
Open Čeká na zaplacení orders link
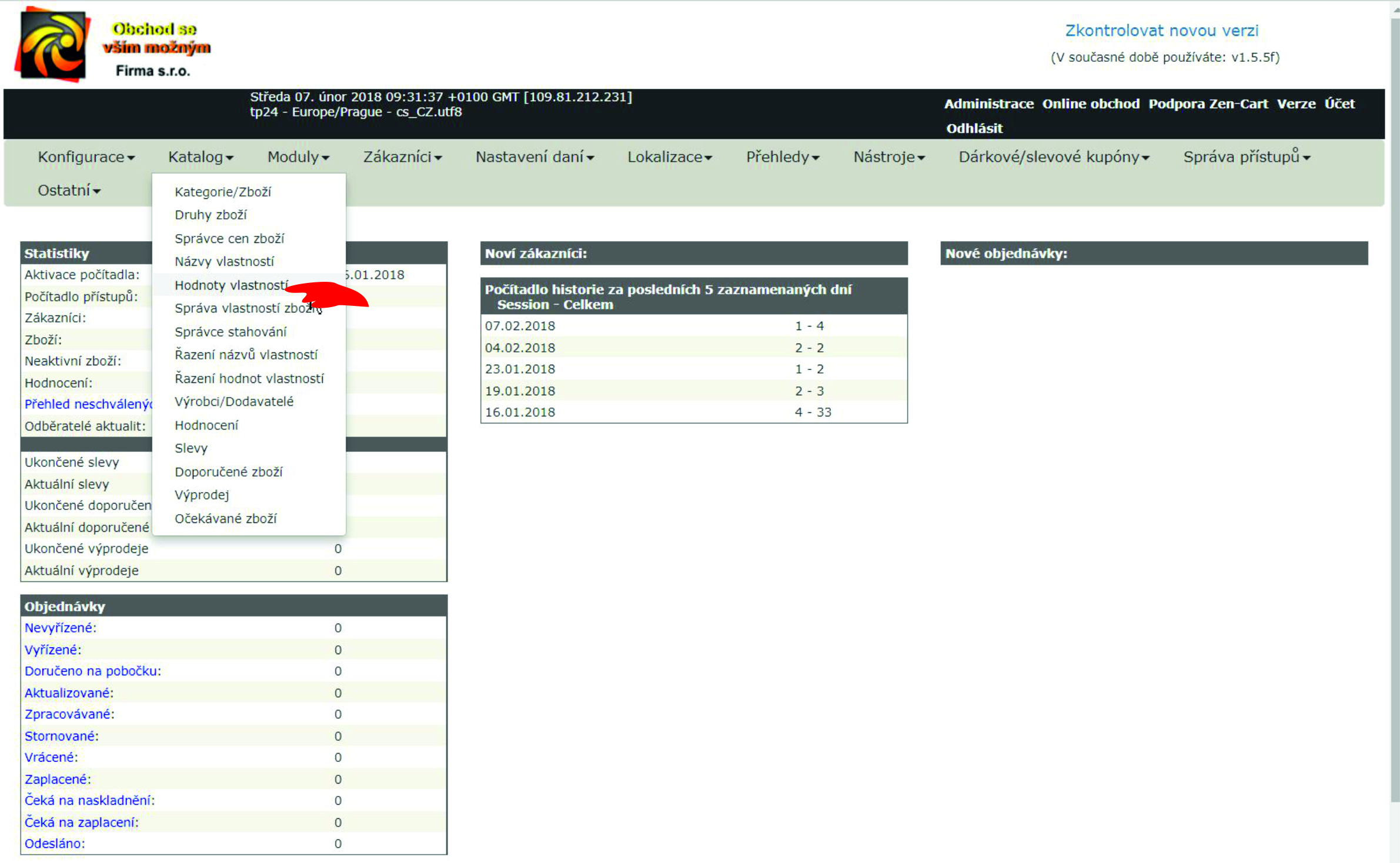81,822
